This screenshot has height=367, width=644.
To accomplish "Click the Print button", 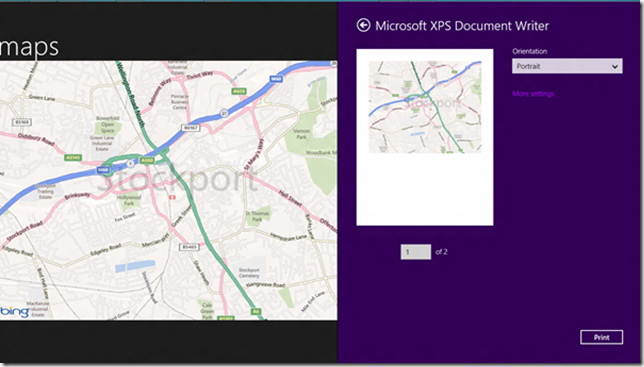I will coord(601,337).
